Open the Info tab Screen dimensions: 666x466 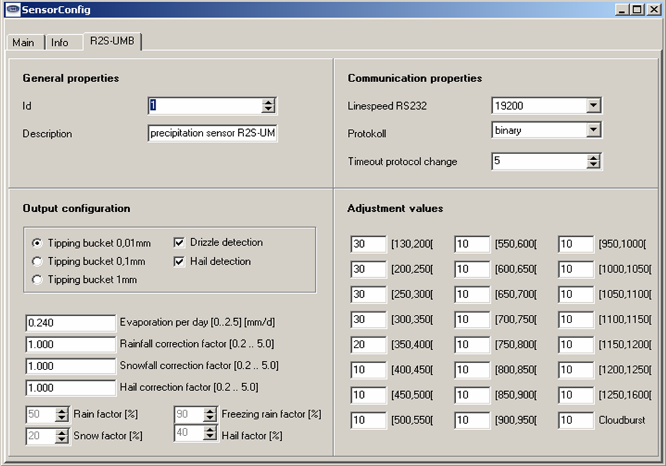[60, 43]
